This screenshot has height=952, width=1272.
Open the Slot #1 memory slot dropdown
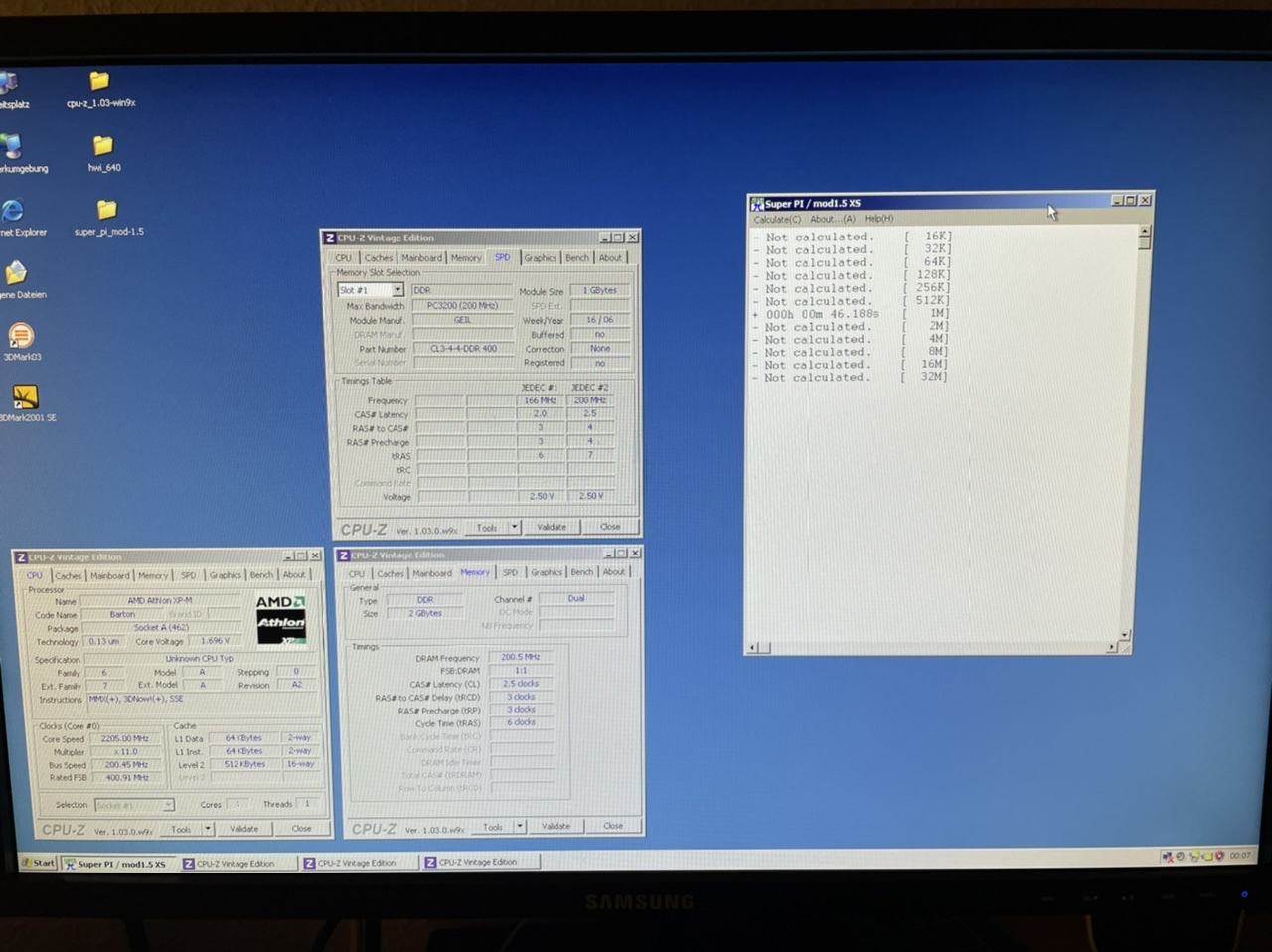pyautogui.click(x=397, y=290)
